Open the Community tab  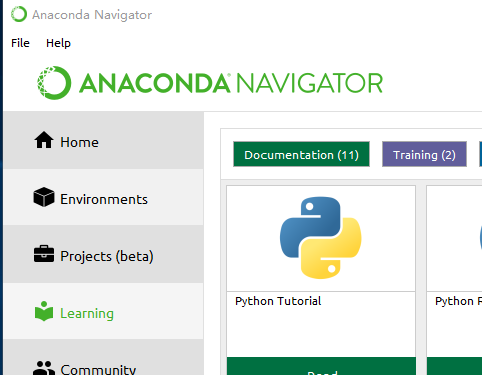click(x=104, y=357)
